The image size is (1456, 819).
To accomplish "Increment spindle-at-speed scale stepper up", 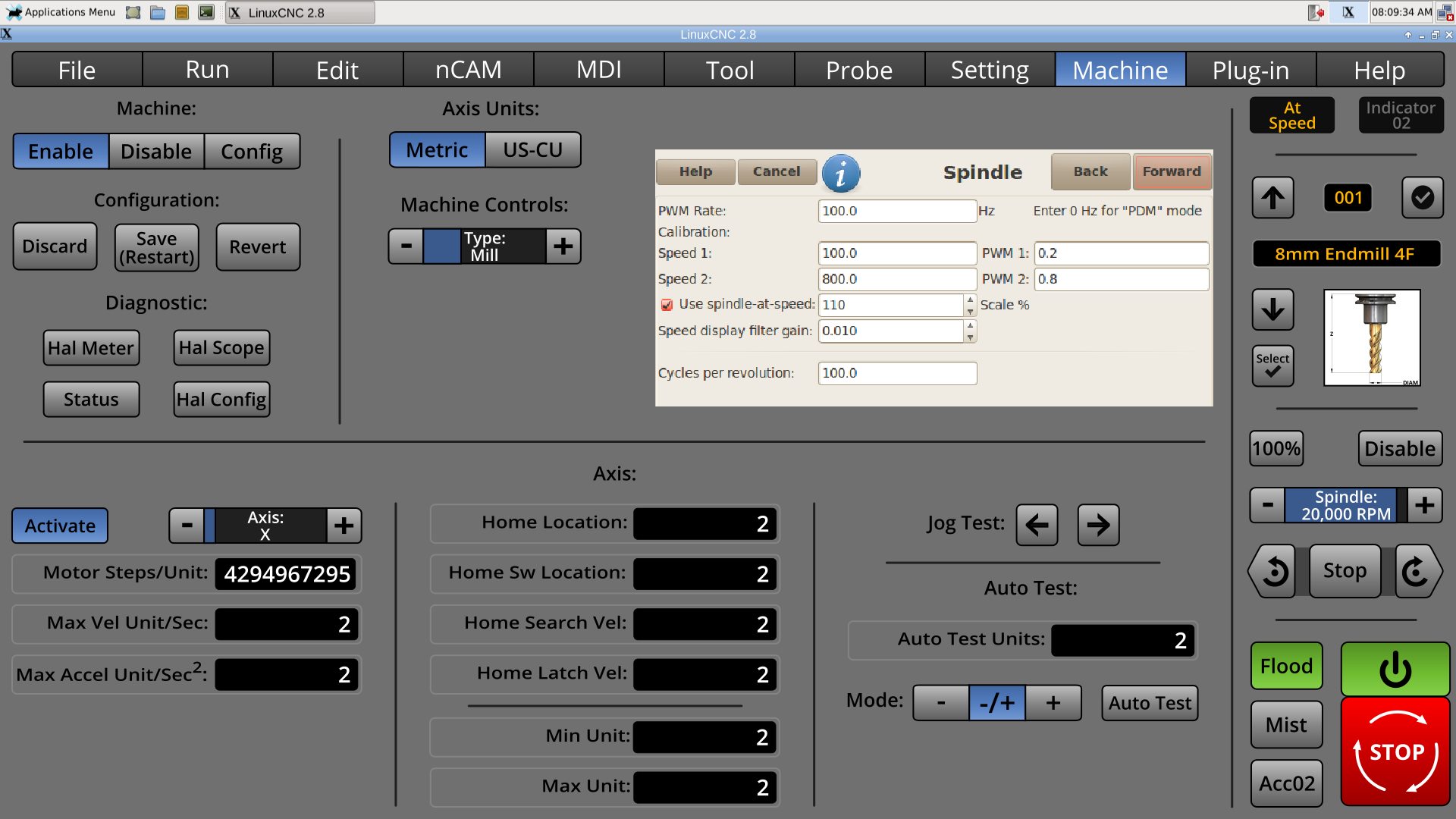I will (x=970, y=300).
